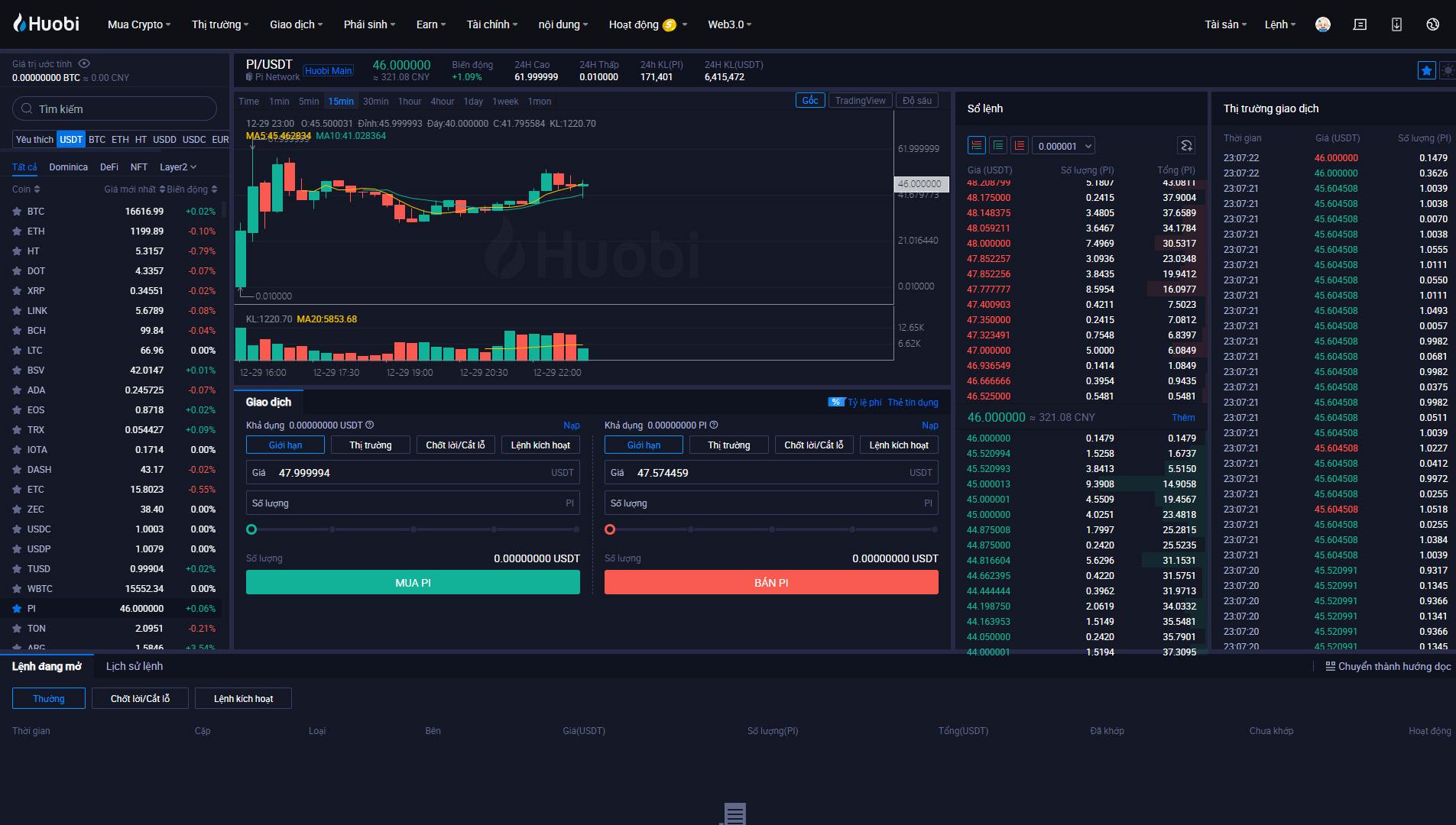
Task: Expand the Layer2 category dropdown
Action: click(x=178, y=167)
